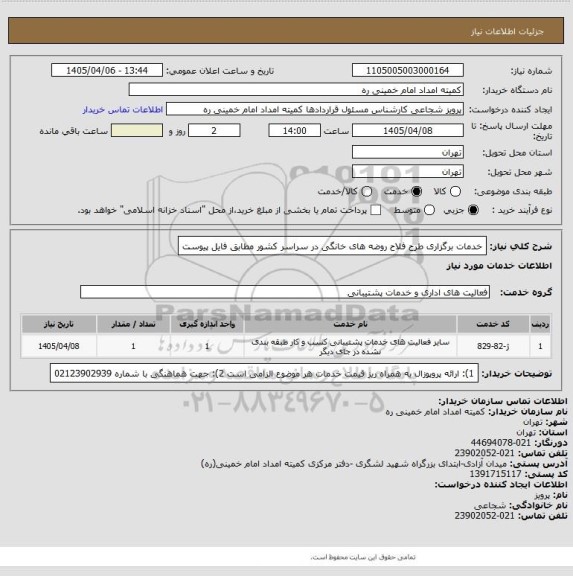Click the yellow remaining hours field
The width and height of the screenshot is (573, 576).
pyautogui.click(x=137, y=131)
